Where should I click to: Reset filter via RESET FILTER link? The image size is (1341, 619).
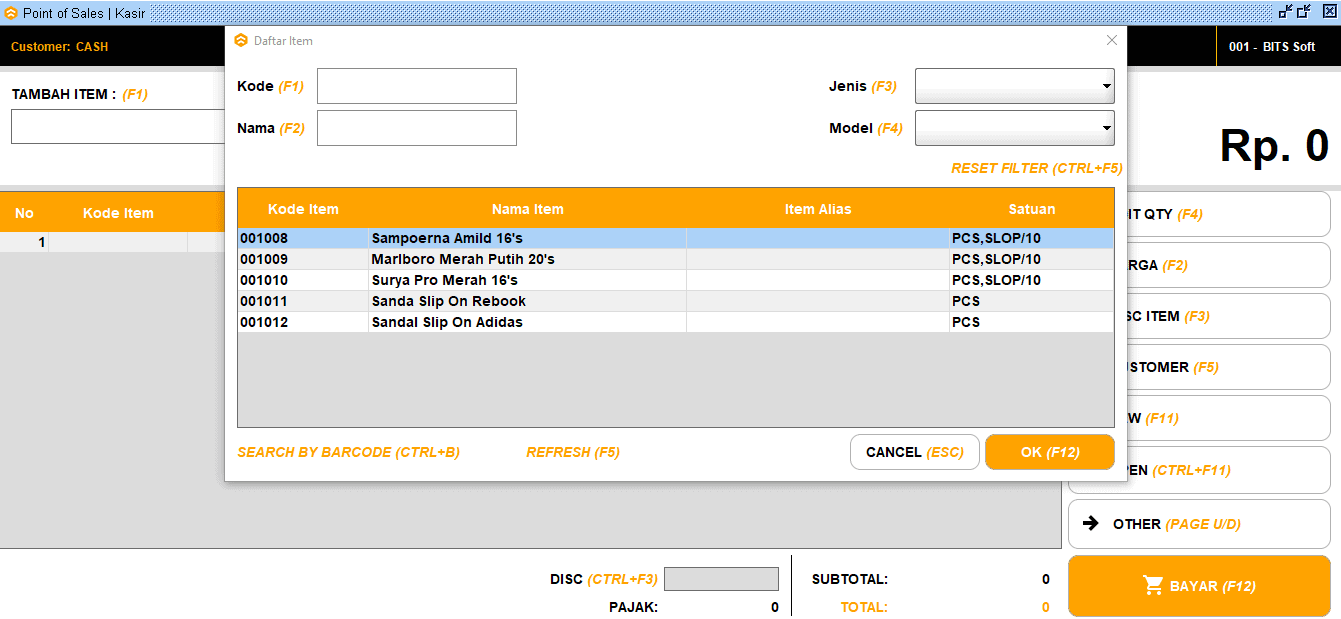click(1036, 169)
